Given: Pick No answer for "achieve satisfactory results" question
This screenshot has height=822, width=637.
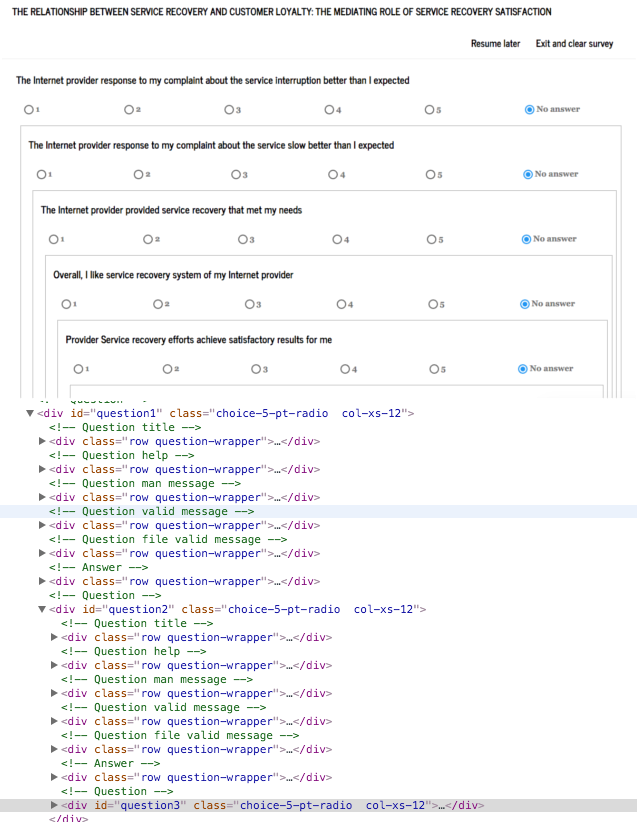Looking at the screenshot, I should coord(523,369).
